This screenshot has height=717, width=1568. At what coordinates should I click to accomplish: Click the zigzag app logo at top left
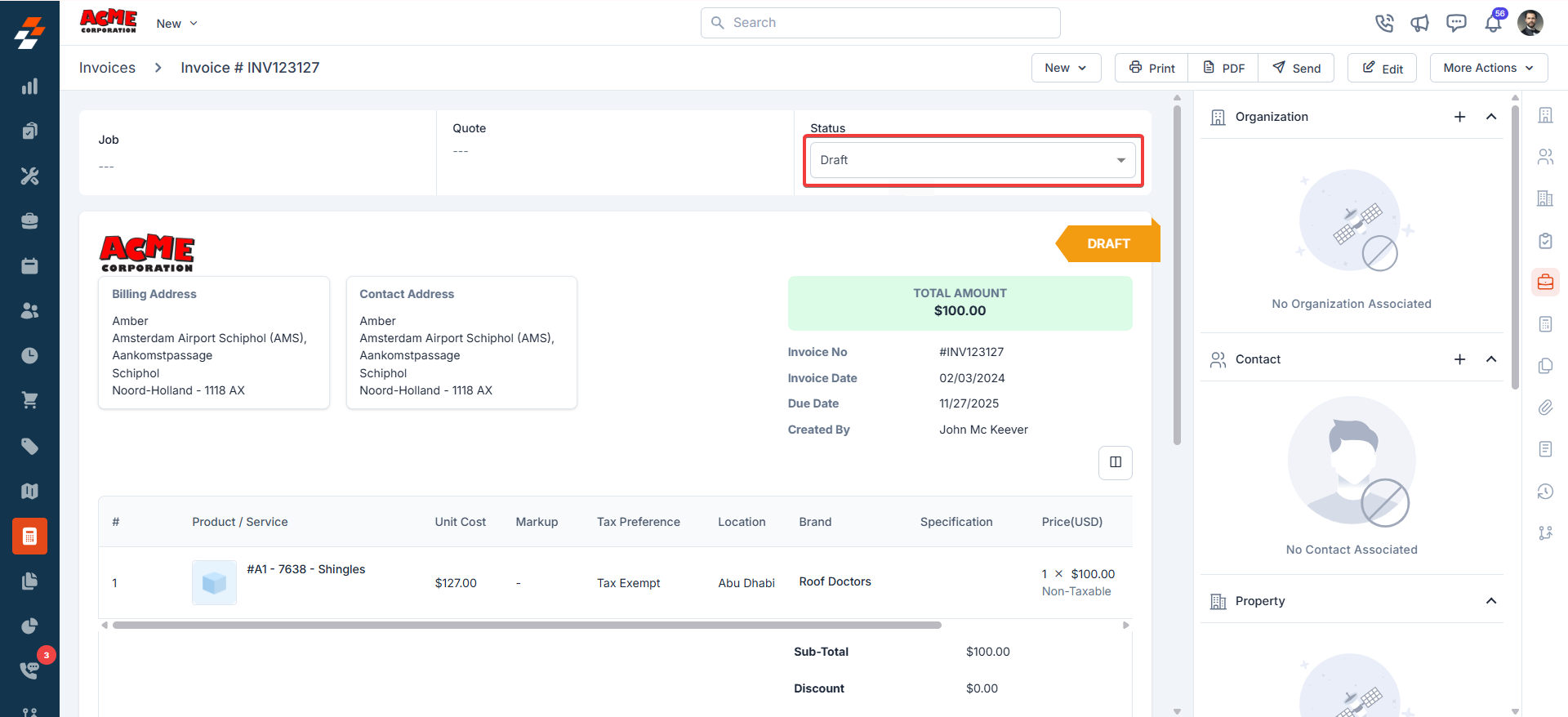(x=29, y=33)
